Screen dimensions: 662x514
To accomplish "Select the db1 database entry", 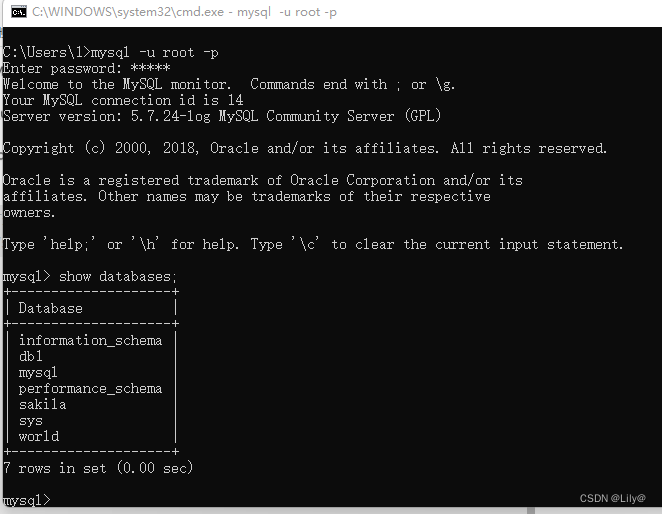I will (x=31, y=356).
